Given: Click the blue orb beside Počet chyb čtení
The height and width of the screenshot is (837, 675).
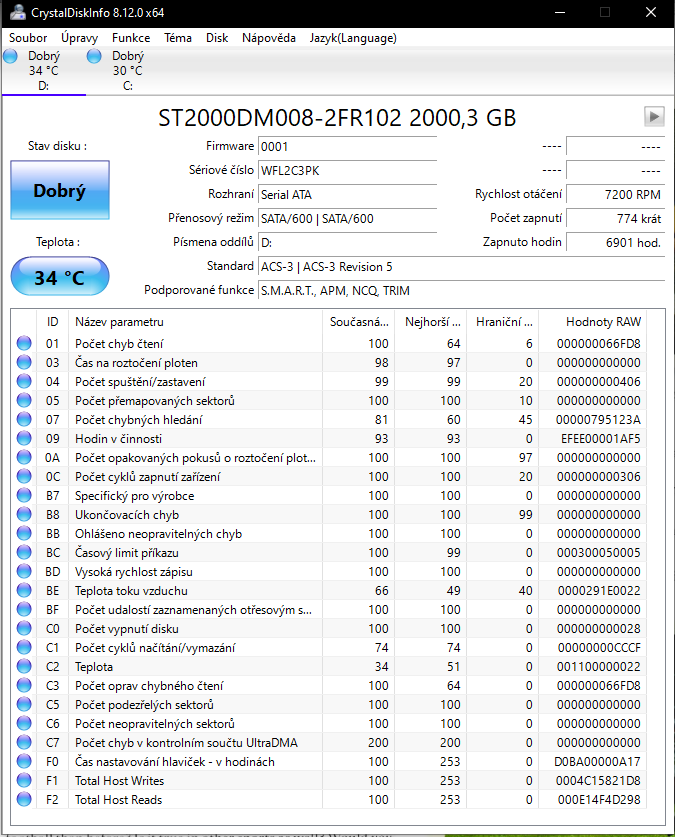Looking at the screenshot, I should pos(24,344).
